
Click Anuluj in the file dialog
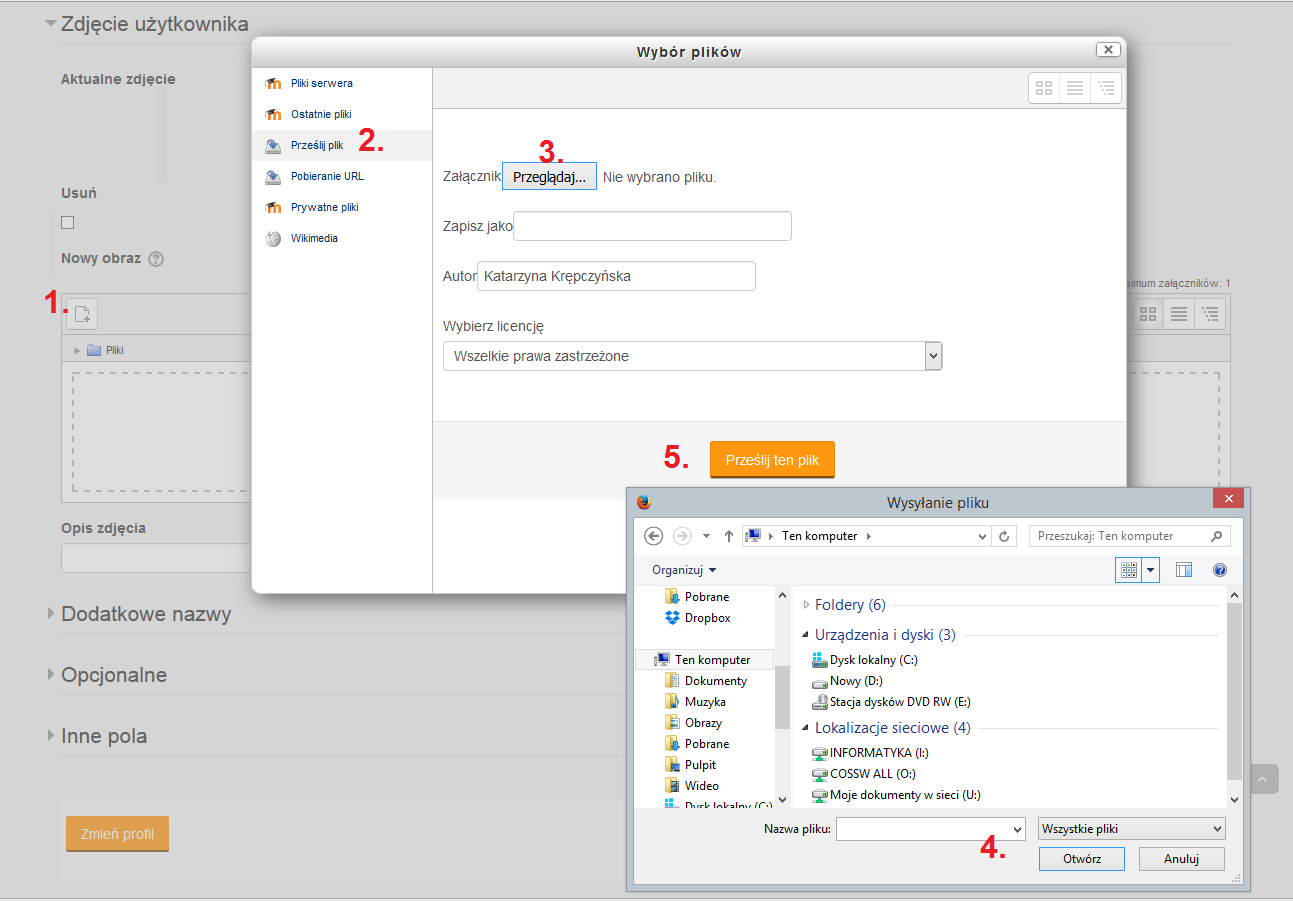pos(1181,859)
